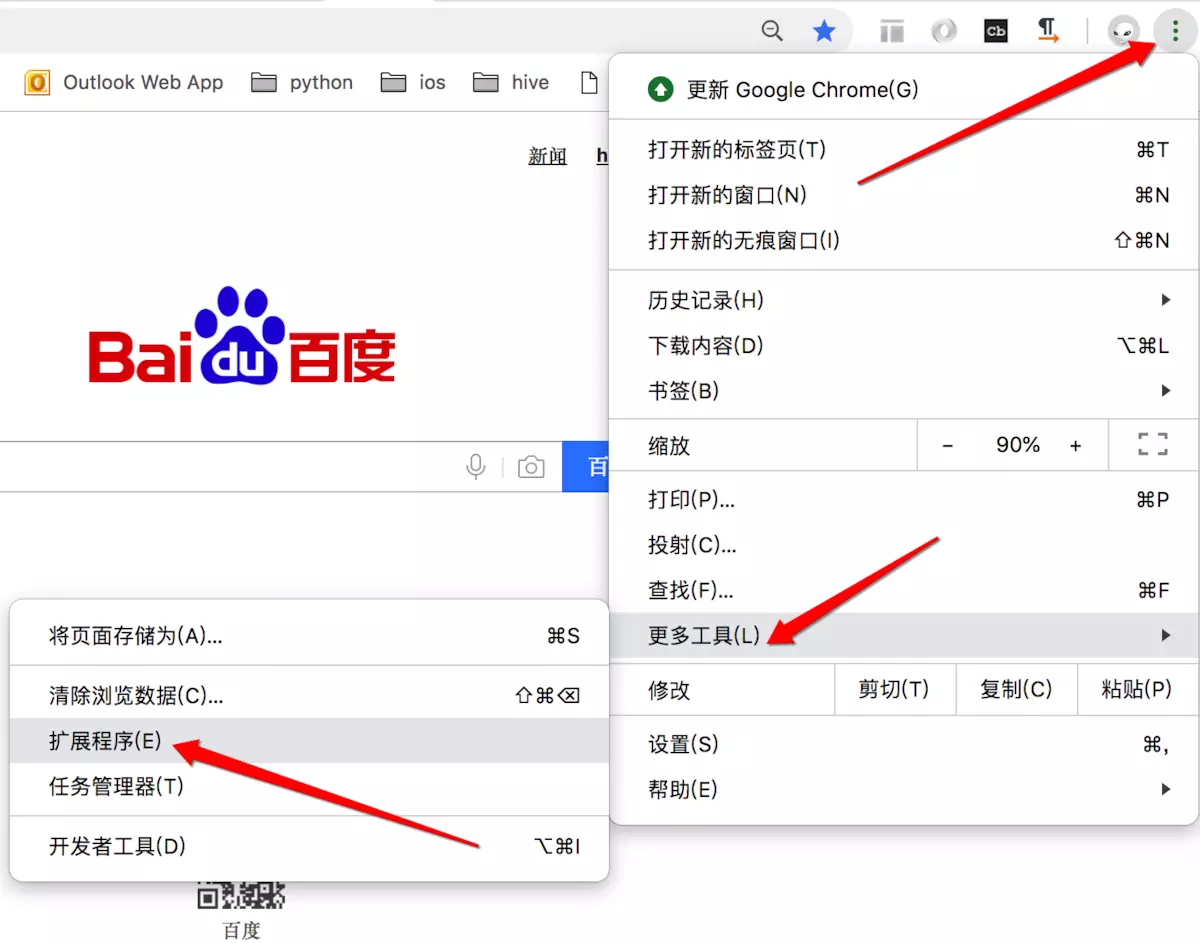Select 打开新的无痕窗口(I)
The height and width of the screenshot is (943, 1200).
(904, 241)
